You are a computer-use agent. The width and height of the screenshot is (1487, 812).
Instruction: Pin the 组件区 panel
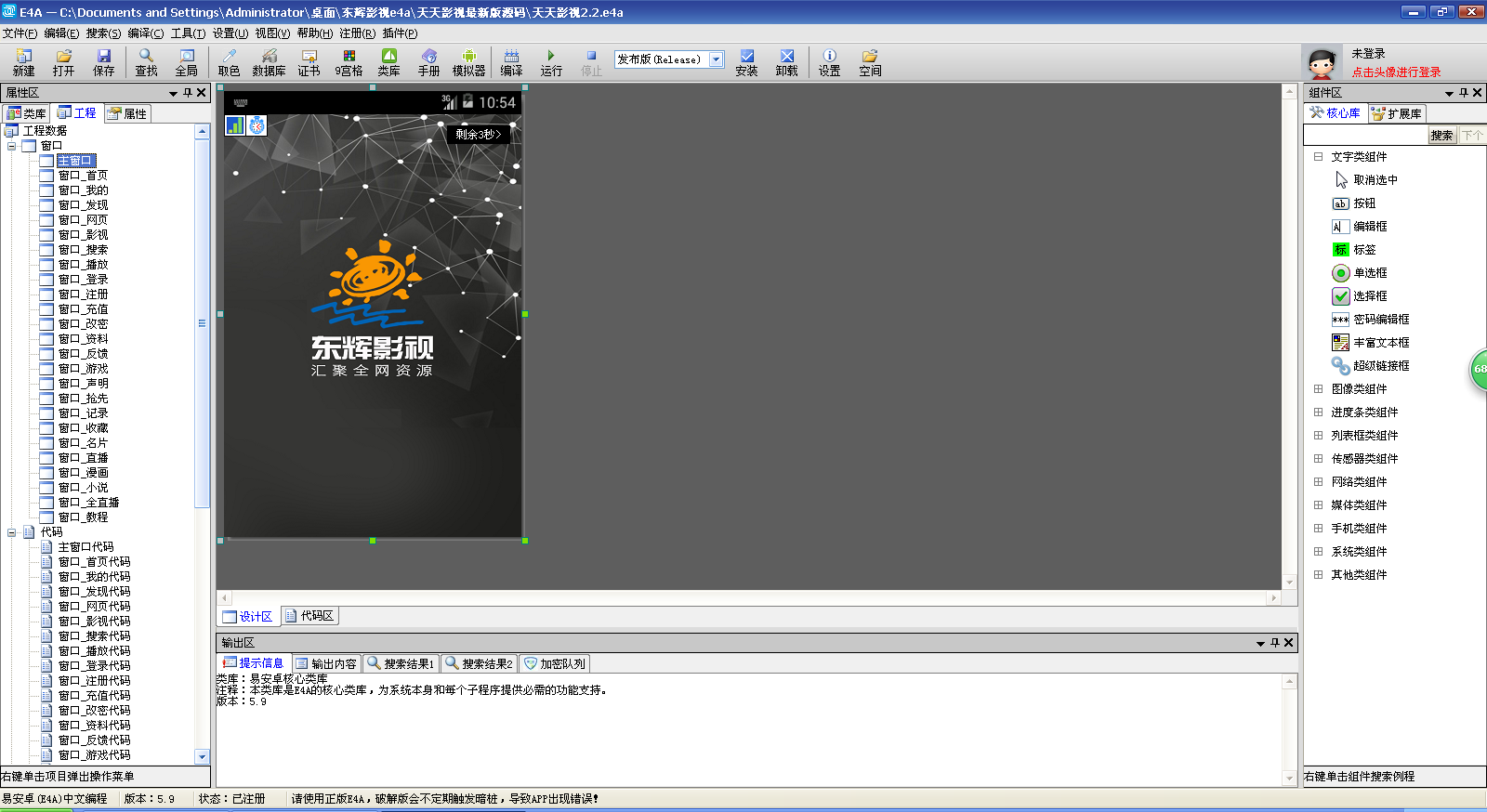[x=1464, y=93]
